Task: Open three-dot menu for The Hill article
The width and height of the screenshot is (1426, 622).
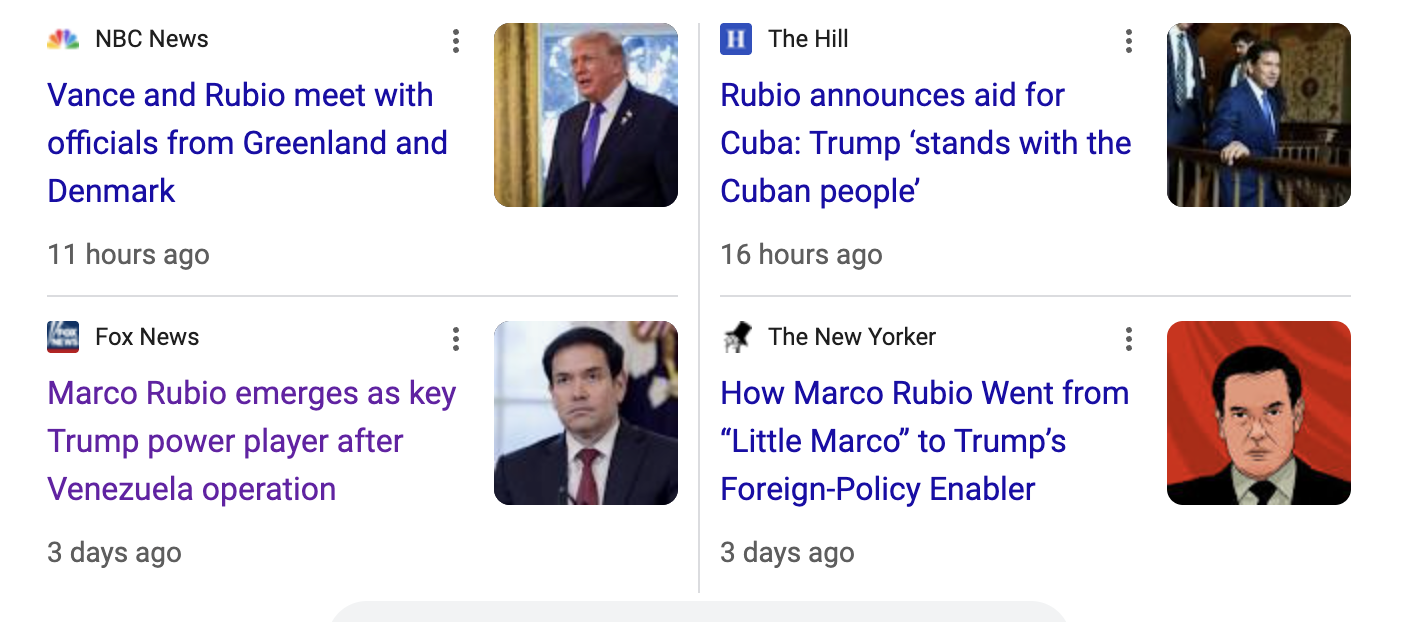Action: pyautogui.click(x=1129, y=41)
